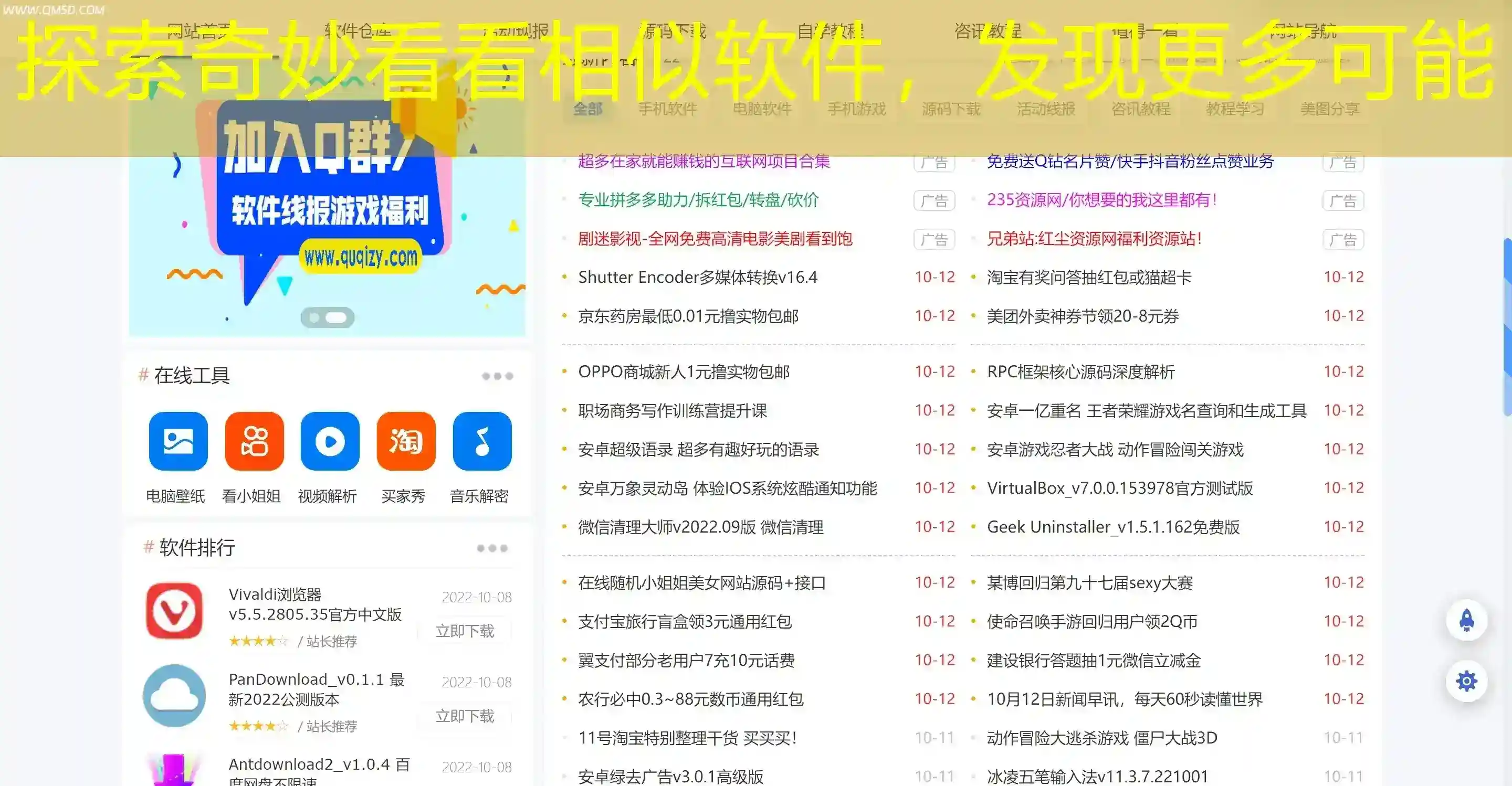This screenshot has height=786, width=1512.
Task: Open Antdownload2_v1.0.4 title link
Action: 319,771
